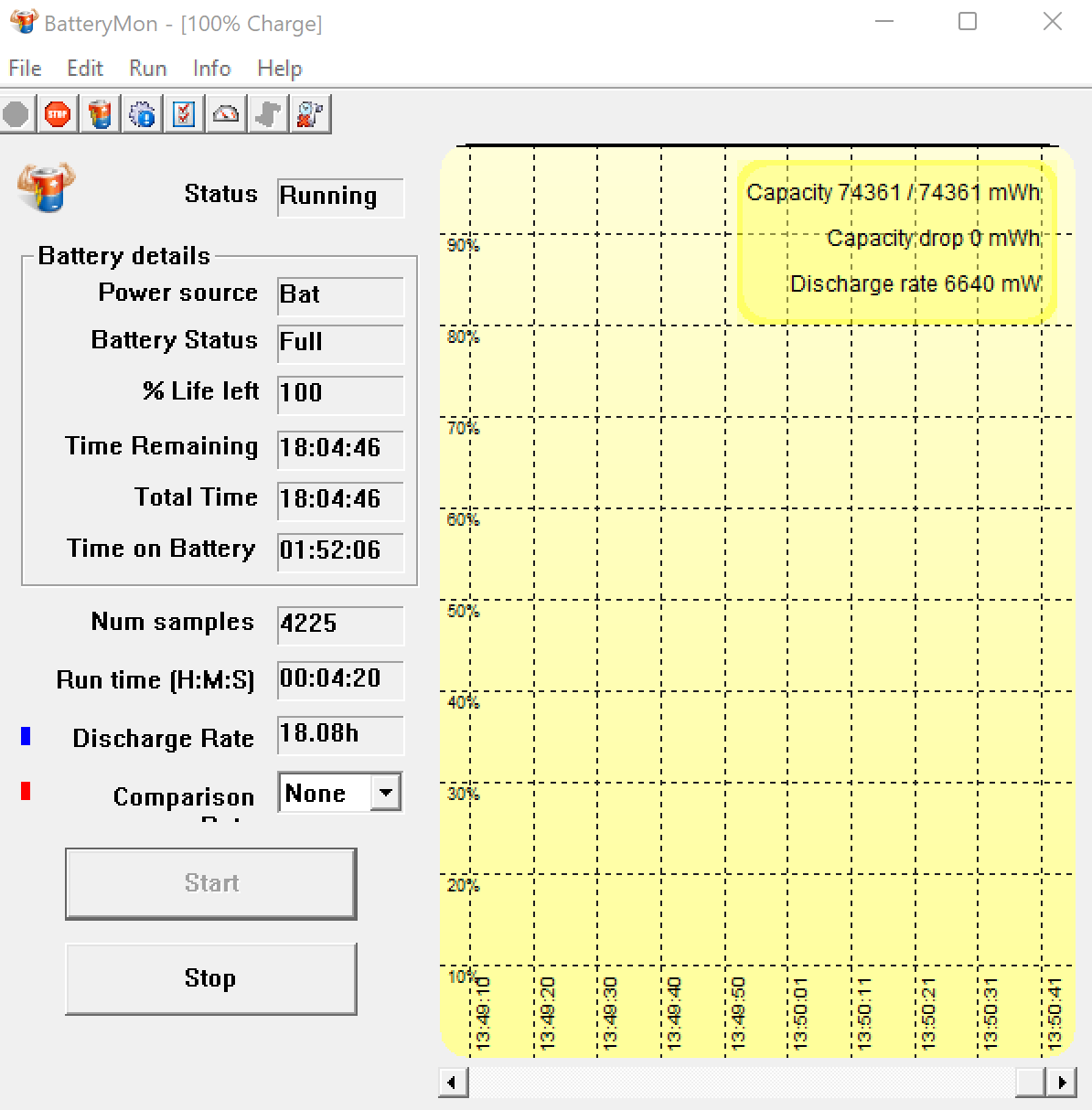The width and height of the screenshot is (1092, 1110).
Task: Click the Power source field showing Bat
Action: [x=340, y=296]
